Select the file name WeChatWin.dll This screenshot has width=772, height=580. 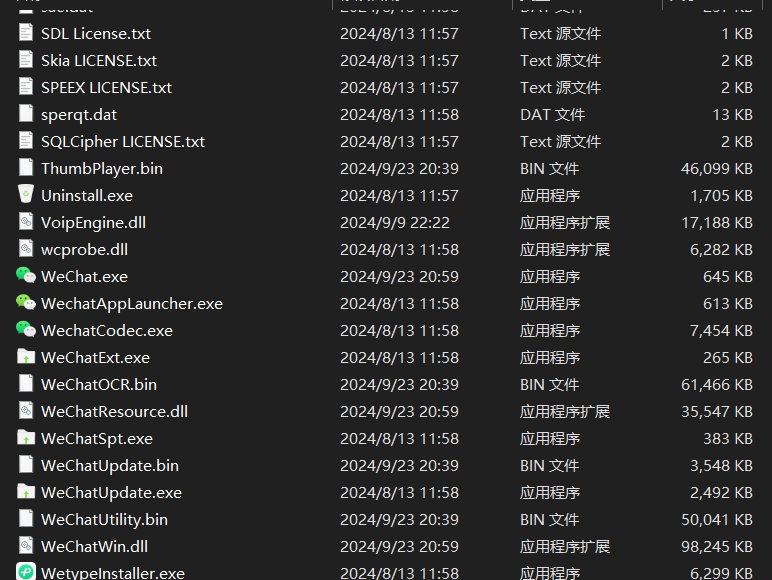pyautogui.click(x=95, y=547)
